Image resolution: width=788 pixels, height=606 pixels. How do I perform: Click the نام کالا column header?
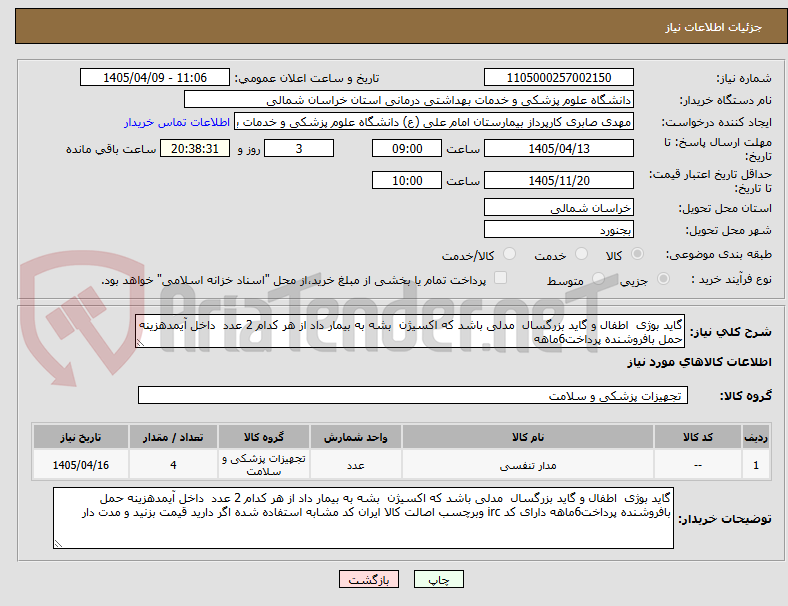pyautogui.click(x=528, y=437)
